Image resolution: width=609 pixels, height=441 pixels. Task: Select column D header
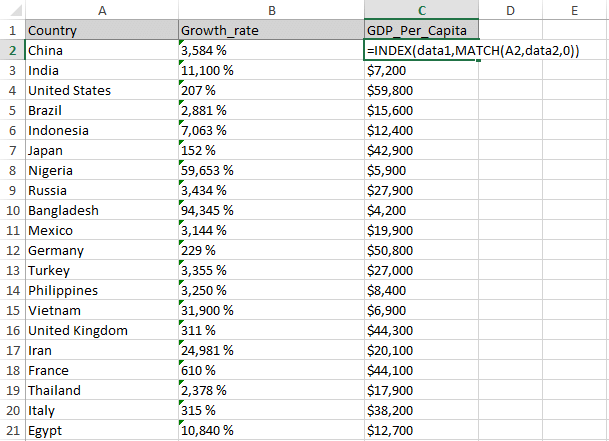pyautogui.click(x=510, y=10)
